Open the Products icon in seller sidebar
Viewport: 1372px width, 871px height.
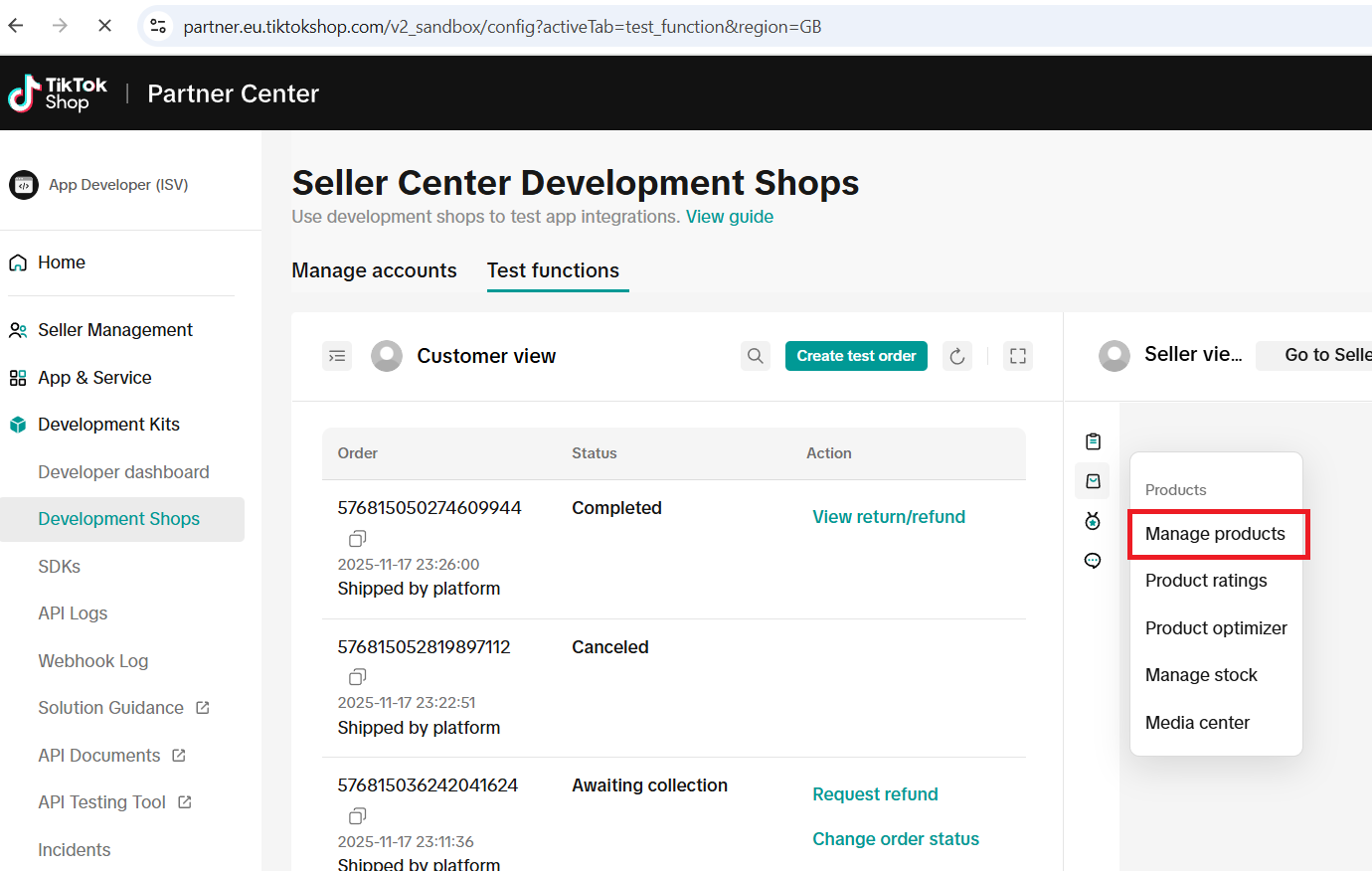[1093, 481]
